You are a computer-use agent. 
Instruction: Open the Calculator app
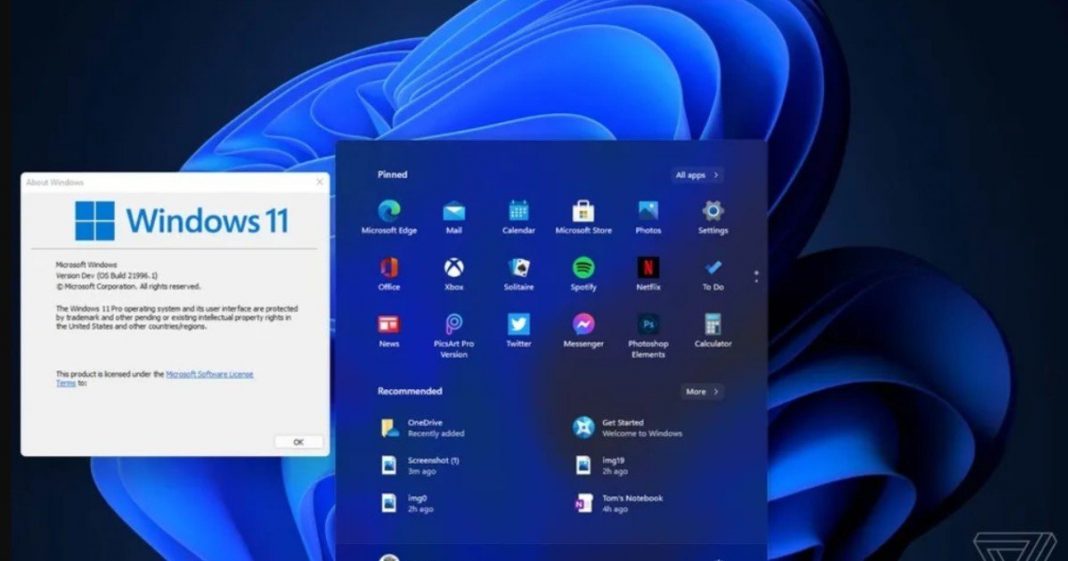[x=712, y=325]
